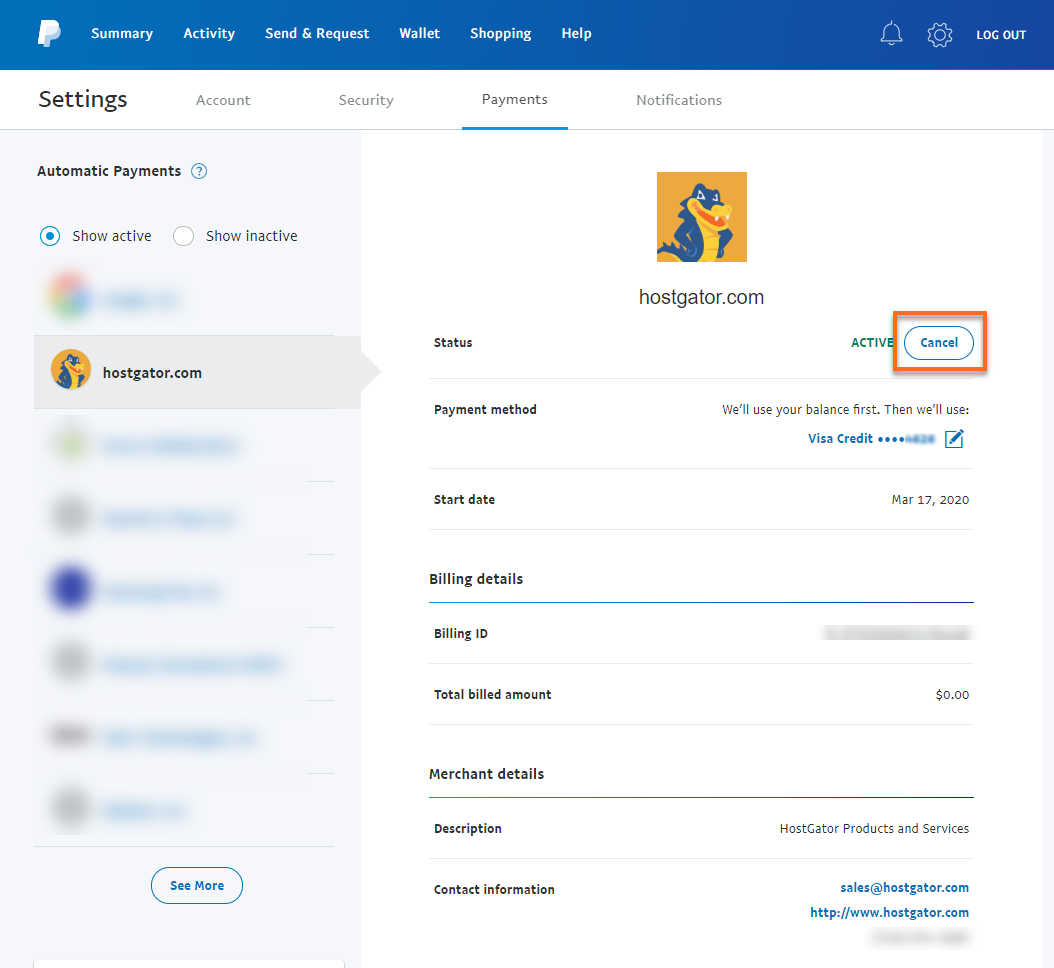Edit the payment method using the pencil icon

click(953, 438)
